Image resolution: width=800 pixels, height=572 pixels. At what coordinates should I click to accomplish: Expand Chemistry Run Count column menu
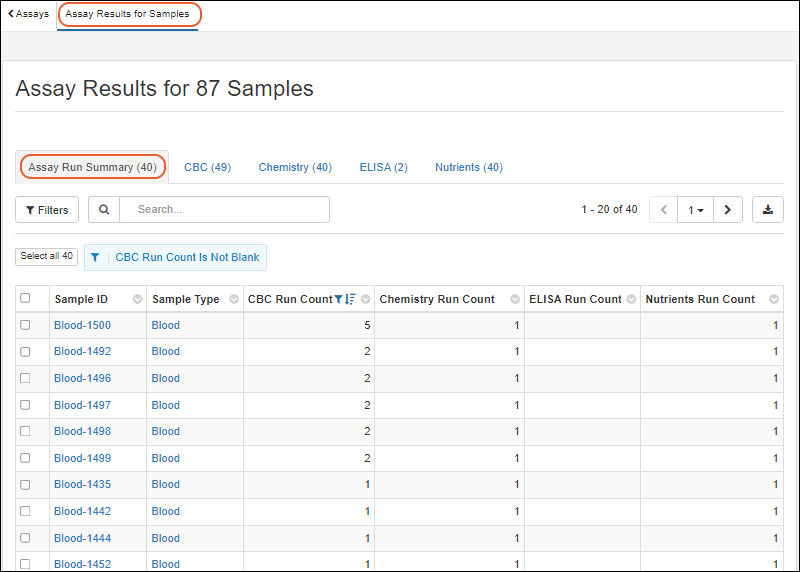point(515,299)
